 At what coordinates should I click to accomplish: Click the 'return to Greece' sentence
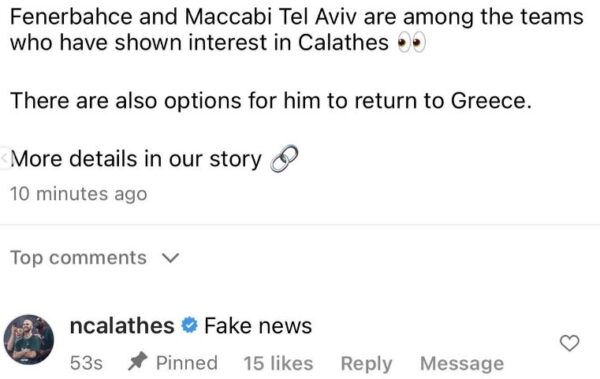pos(271,101)
